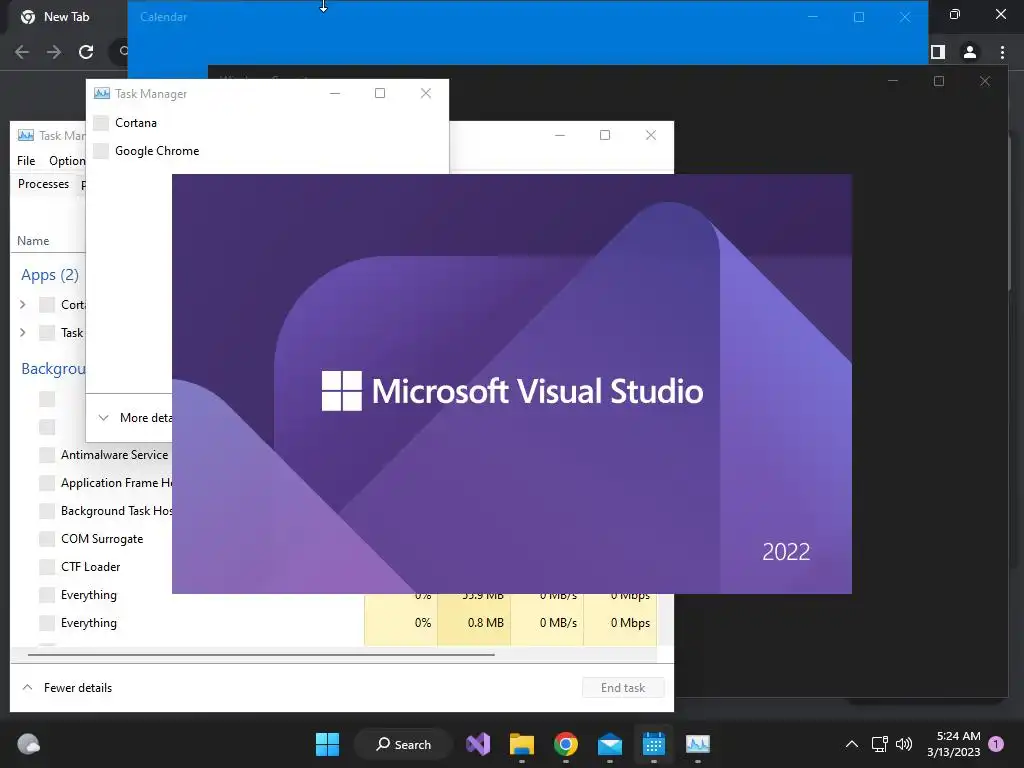Click Task Manager's horizontal scrollbar
The image size is (1024, 768).
pyautogui.click(x=261, y=654)
